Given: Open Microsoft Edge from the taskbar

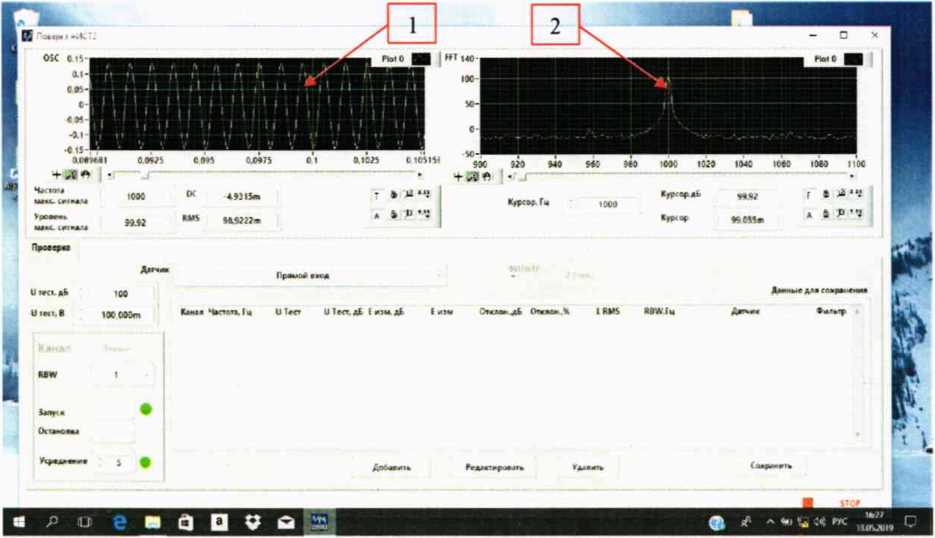Looking at the screenshot, I should coord(120,521).
